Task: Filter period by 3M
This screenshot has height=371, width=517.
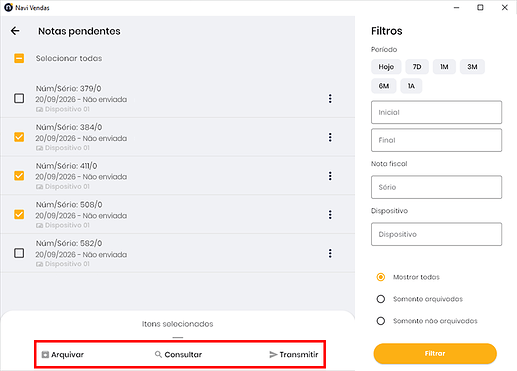Action: click(472, 67)
